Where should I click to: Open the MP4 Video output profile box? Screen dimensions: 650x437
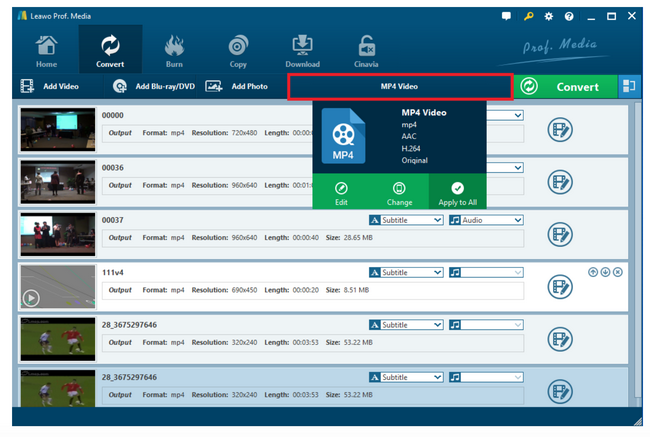[400, 87]
